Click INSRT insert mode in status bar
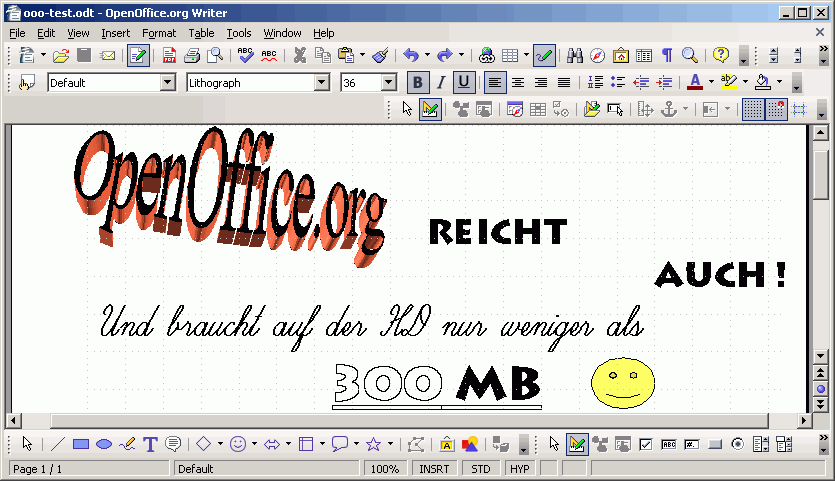The height and width of the screenshot is (481, 835). pyautogui.click(x=434, y=469)
